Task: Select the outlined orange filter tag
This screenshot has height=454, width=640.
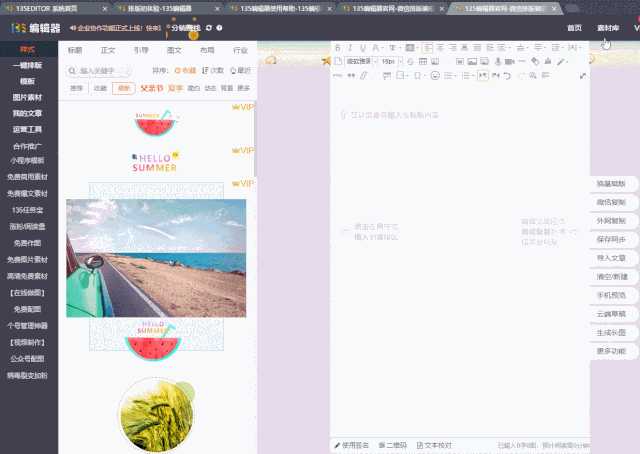Action: coord(123,88)
